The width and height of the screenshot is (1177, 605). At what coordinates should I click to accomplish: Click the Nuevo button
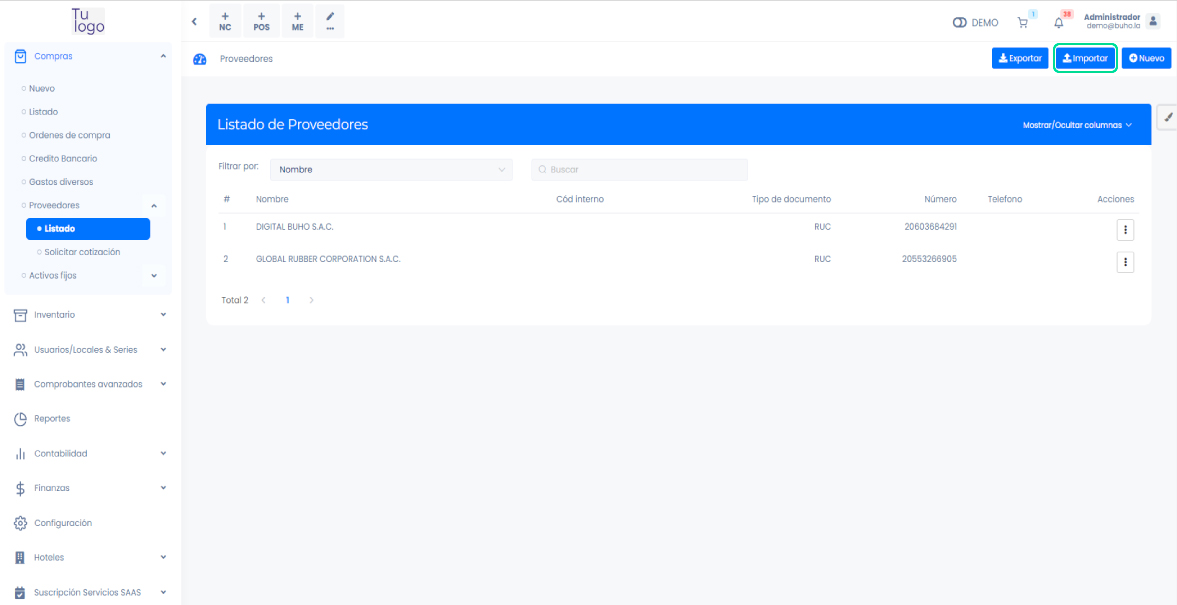[1146, 59]
